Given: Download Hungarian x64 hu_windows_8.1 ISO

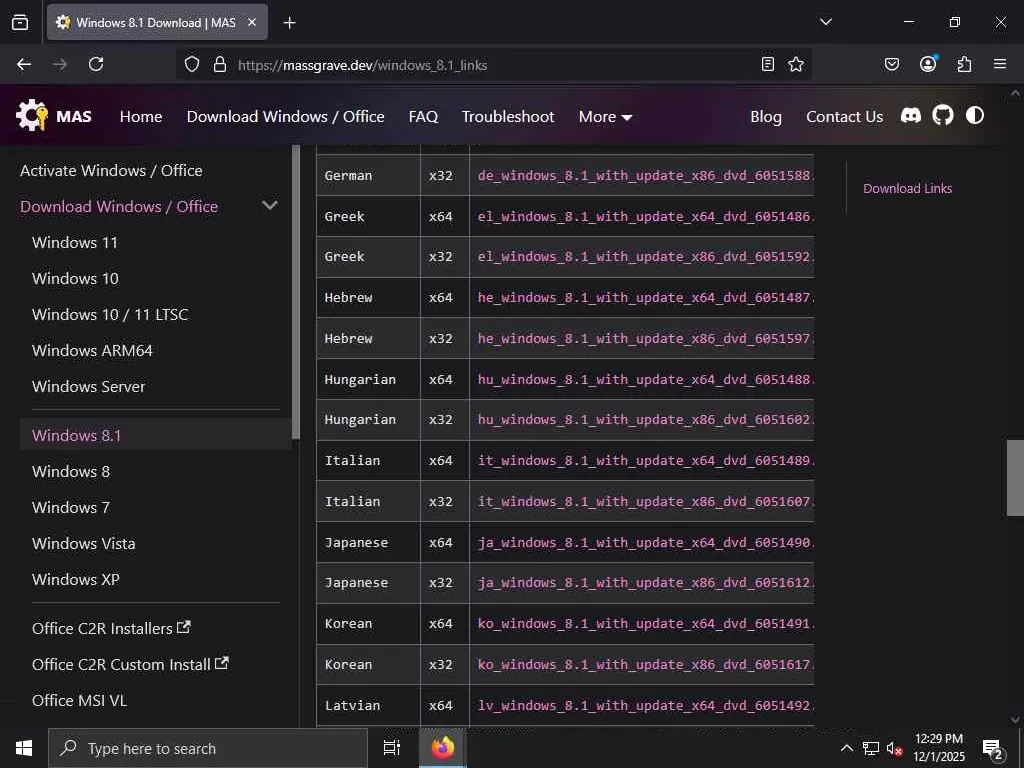Looking at the screenshot, I should point(645,379).
